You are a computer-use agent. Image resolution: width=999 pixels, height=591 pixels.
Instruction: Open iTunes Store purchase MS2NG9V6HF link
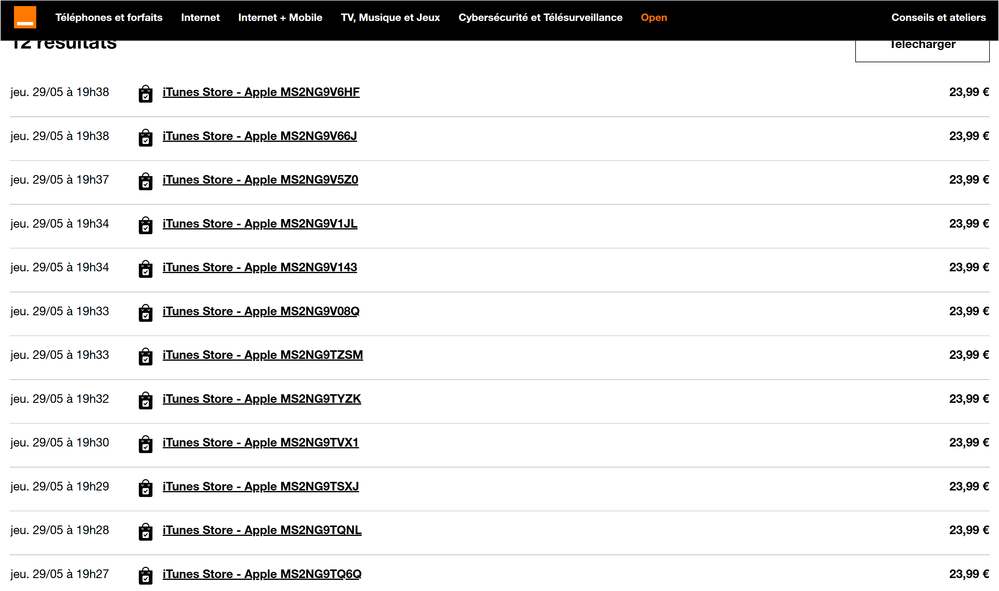(x=261, y=92)
